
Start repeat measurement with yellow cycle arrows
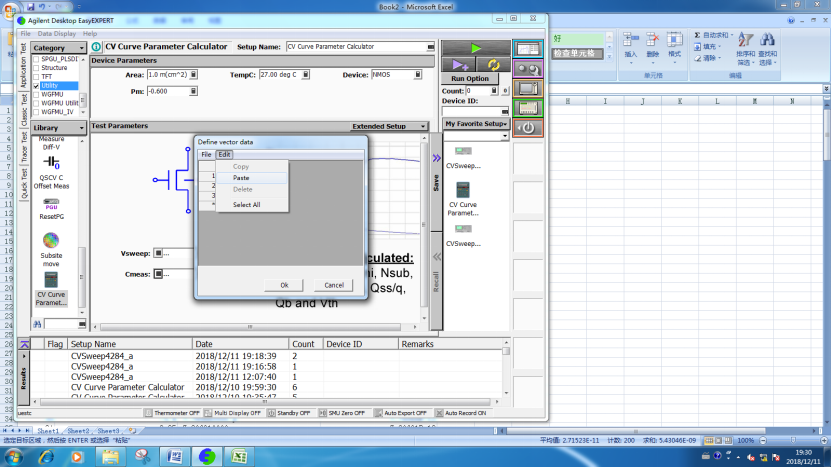pos(493,65)
